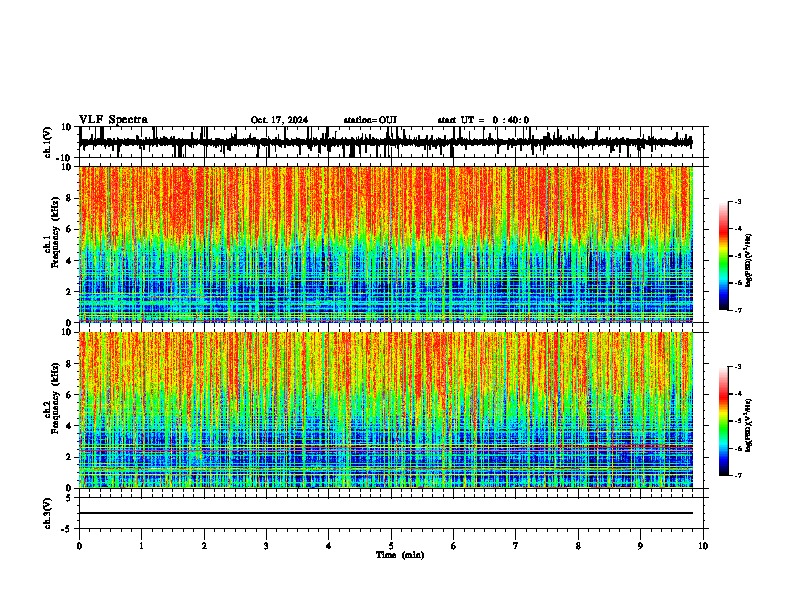Click the "-3" label on ch.2 color scale
The image size is (792, 612).
[x=738, y=367]
